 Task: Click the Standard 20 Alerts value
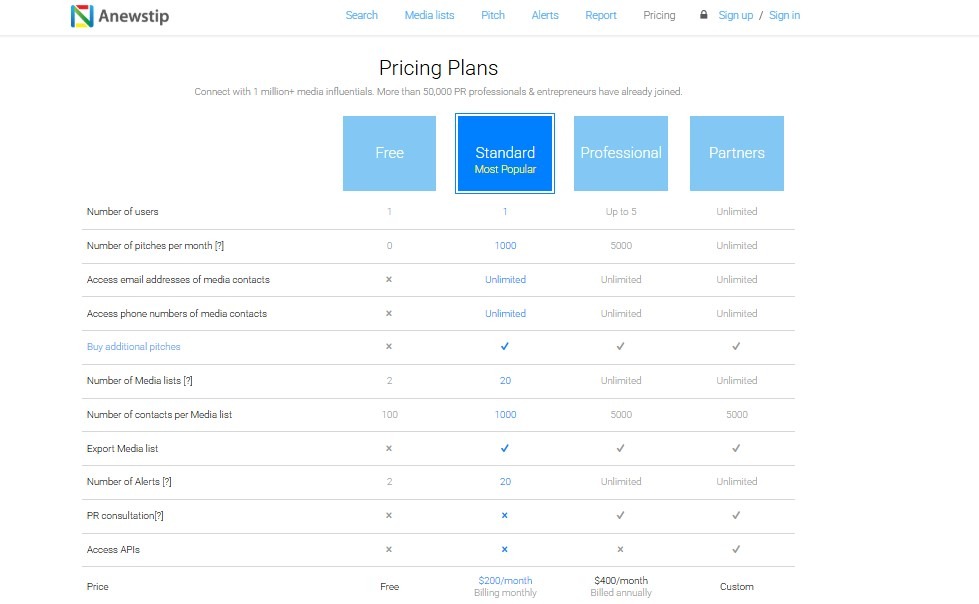505,482
